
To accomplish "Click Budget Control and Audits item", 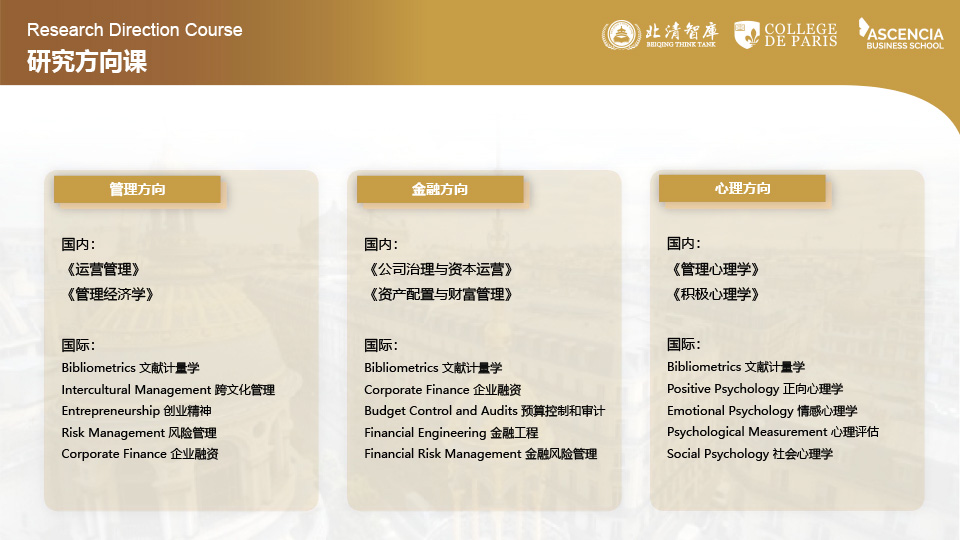I will click(484, 411).
